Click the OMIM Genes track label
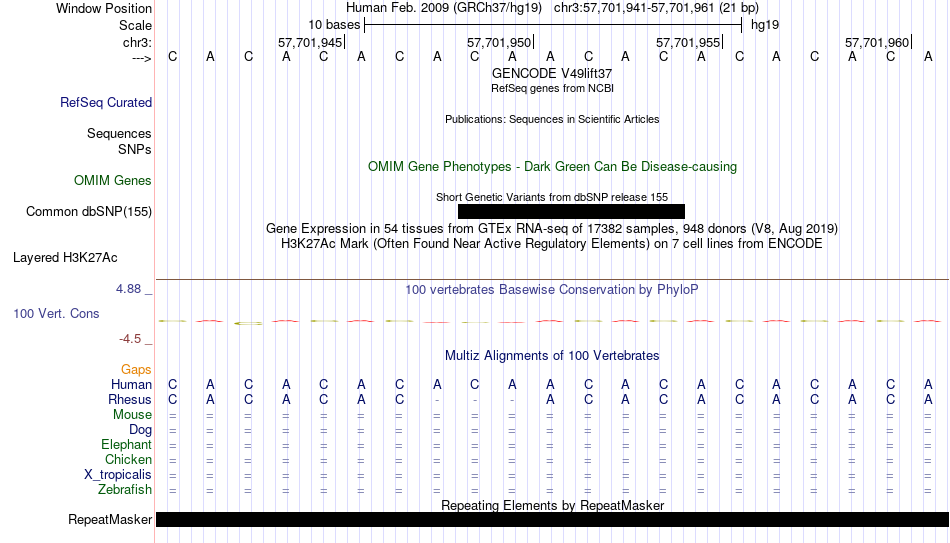This screenshot has height=543, width=950. click(x=113, y=181)
